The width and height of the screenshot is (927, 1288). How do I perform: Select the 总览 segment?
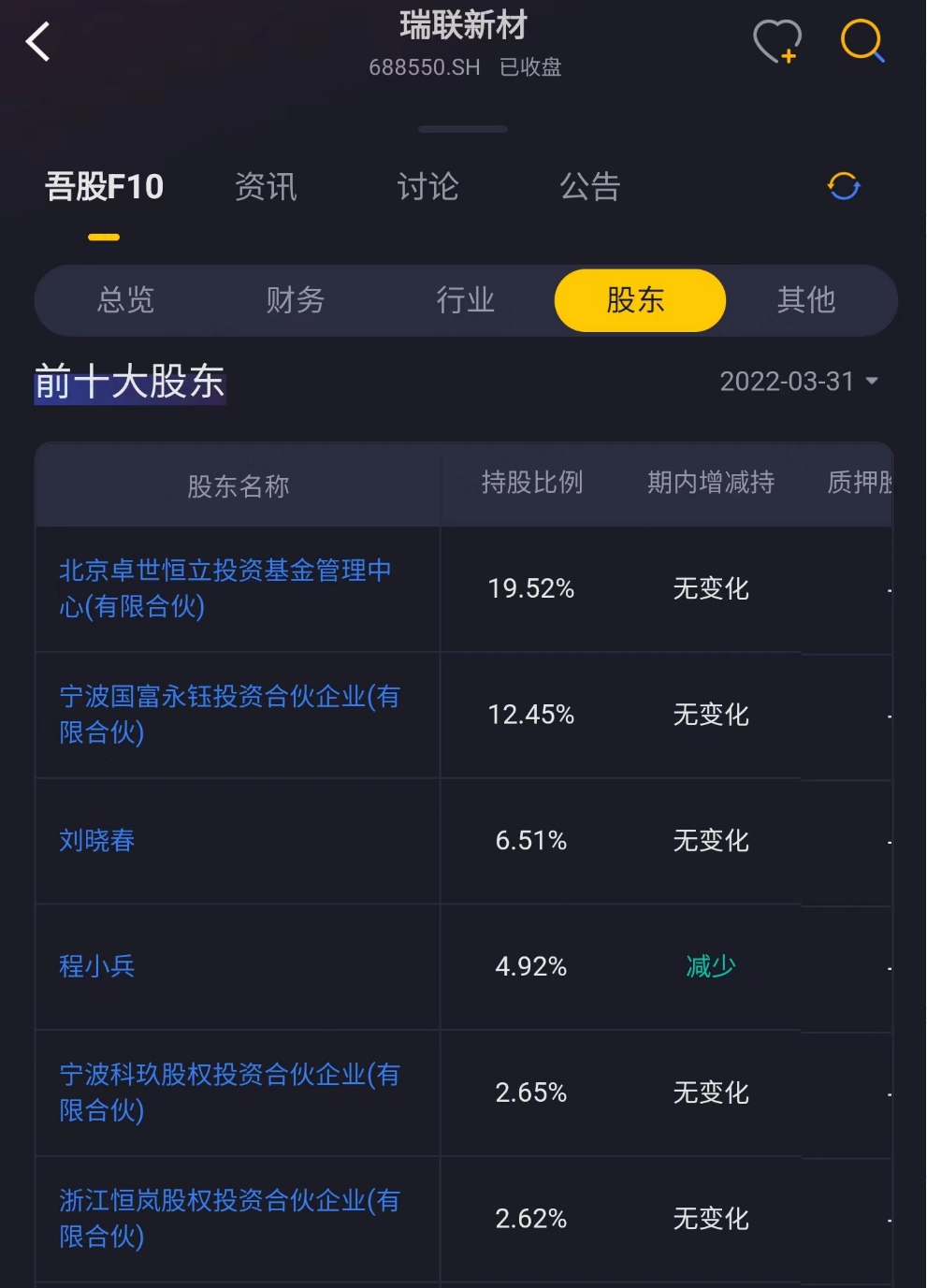(125, 300)
